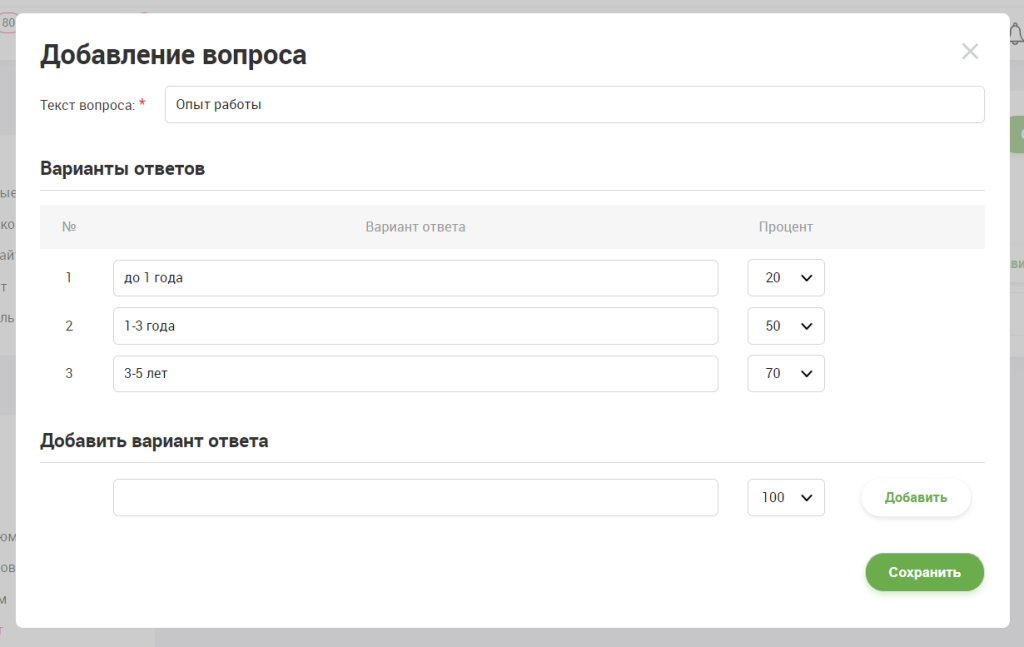Click the green Сохранить button
Image resolution: width=1024 pixels, height=647 pixels.
coord(925,572)
